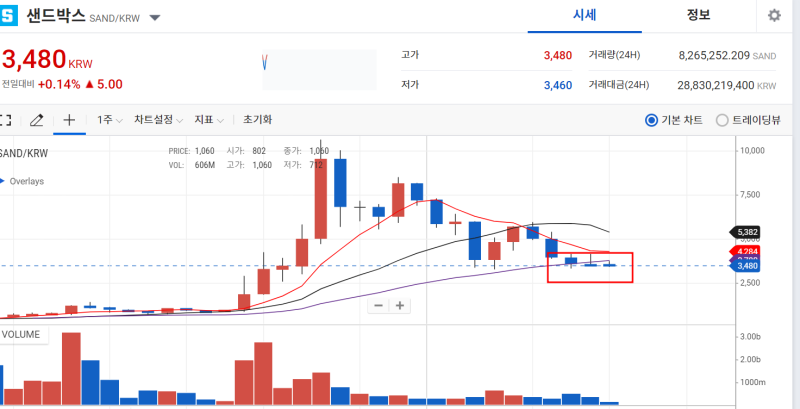Viewport: 800px width, 409px height.
Task: Click the VOLUME label button
Action: point(24,335)
